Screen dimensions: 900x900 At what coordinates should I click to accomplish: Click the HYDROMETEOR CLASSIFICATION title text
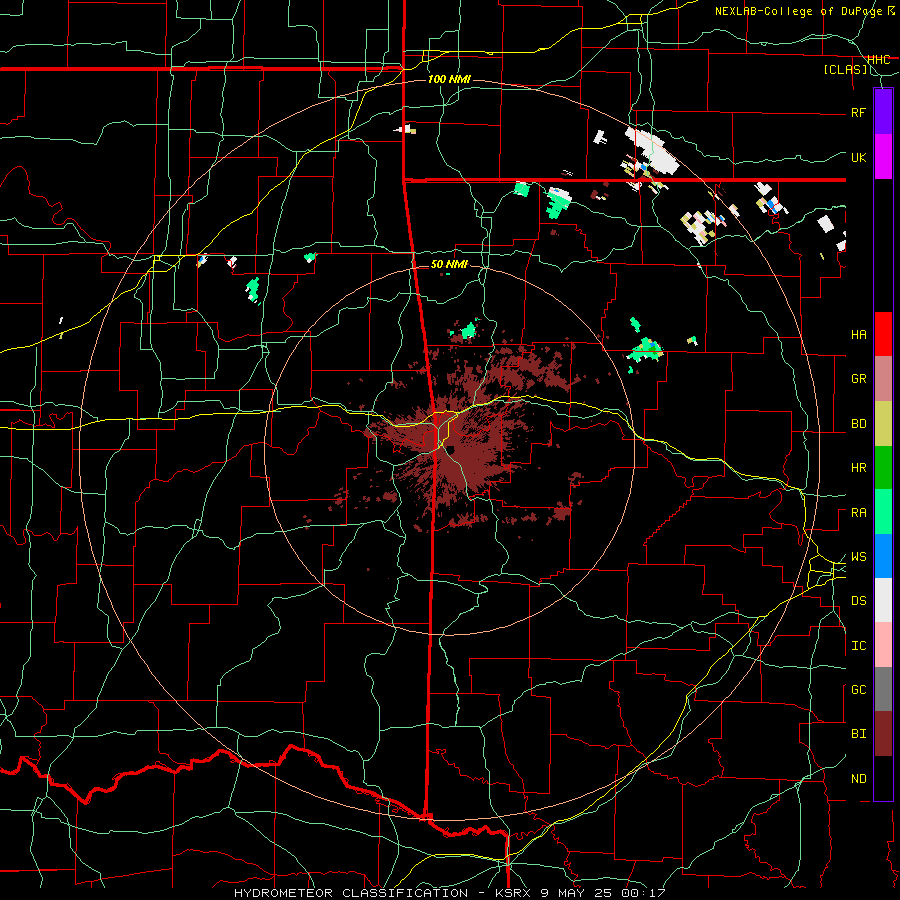[x=351, y=893]
